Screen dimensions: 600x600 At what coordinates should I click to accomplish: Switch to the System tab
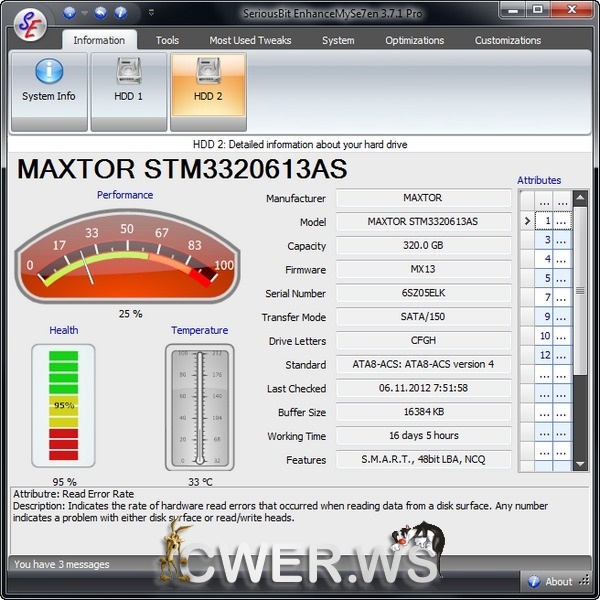tap(338, 40)
